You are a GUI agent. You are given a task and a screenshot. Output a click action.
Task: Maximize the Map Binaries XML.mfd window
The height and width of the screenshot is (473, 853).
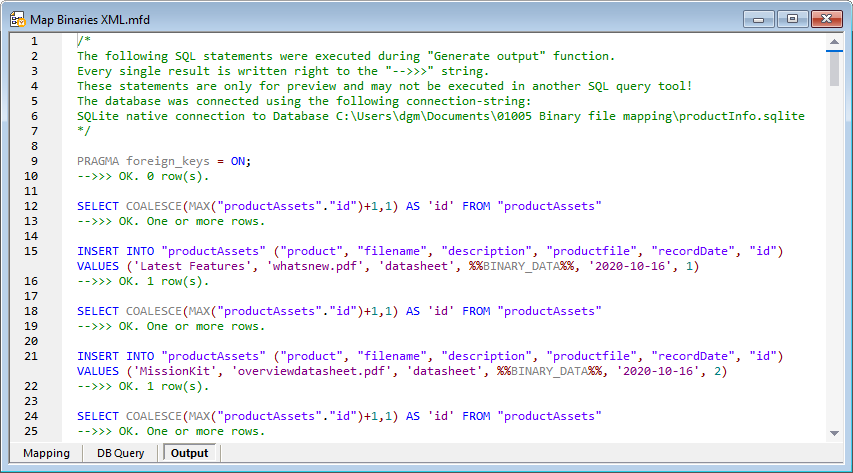[792, 18]
